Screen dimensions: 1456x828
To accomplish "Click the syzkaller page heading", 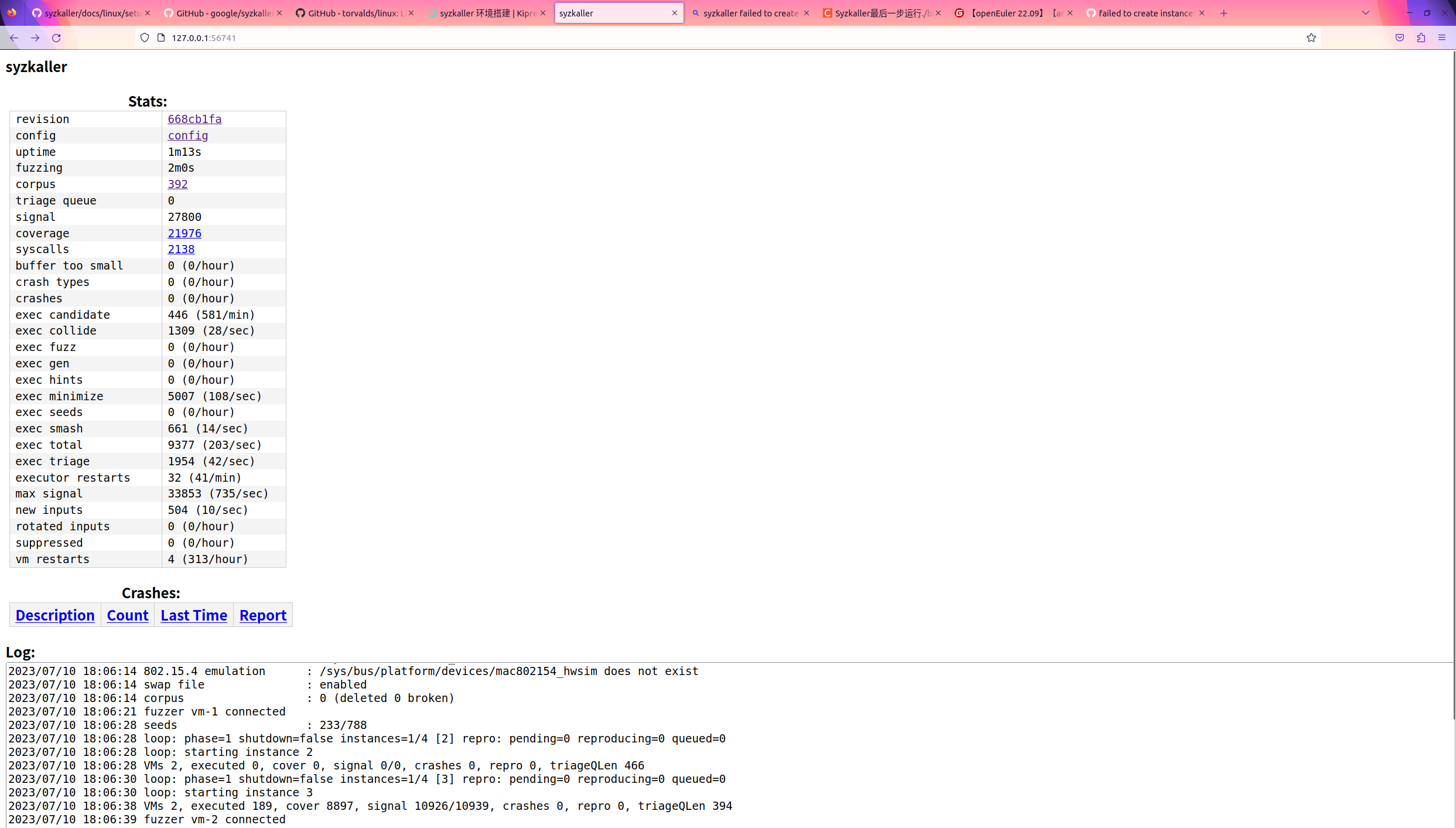I will click(x=36, y=67).
